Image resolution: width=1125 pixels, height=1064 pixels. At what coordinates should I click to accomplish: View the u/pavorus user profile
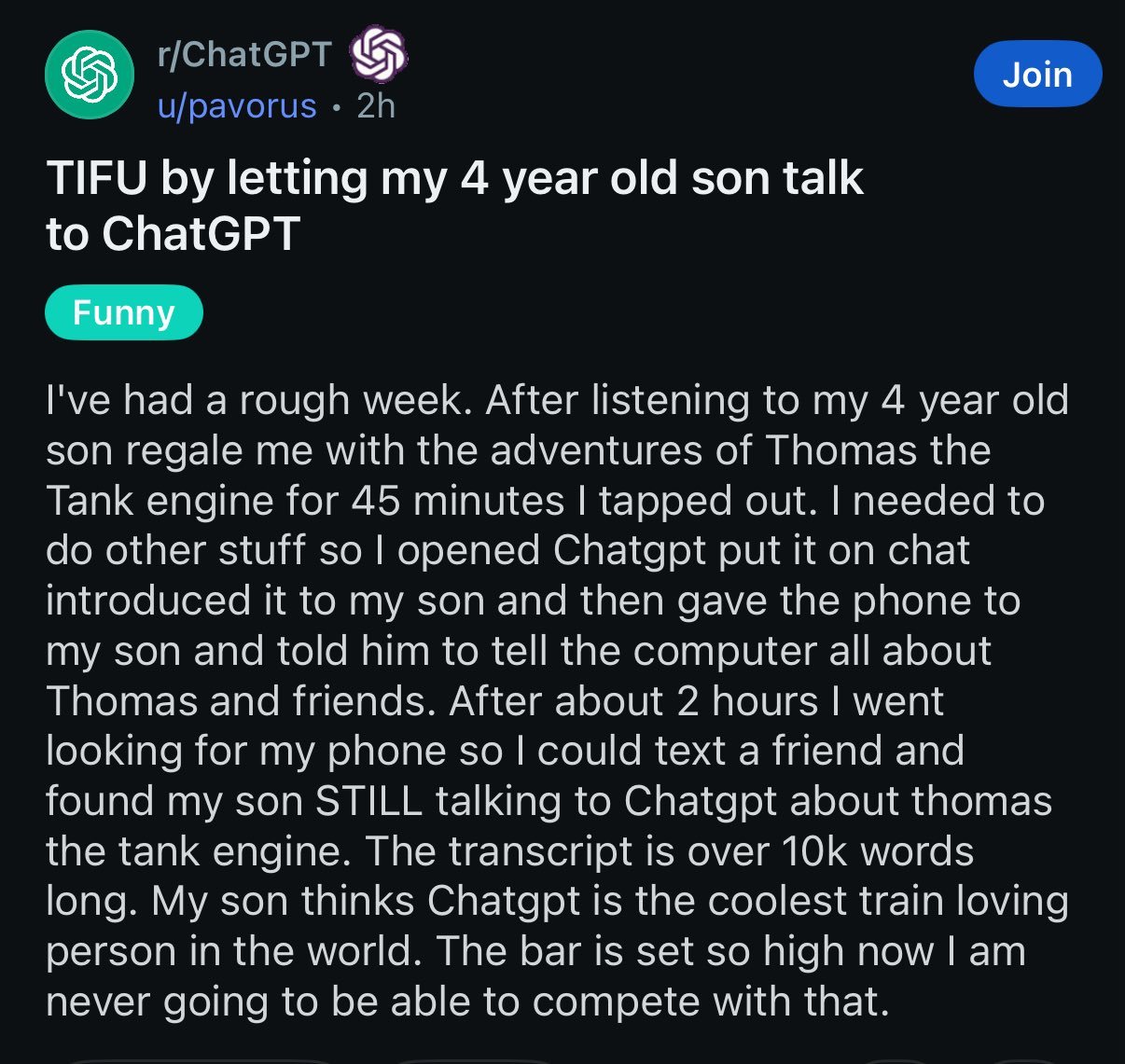point(237,106)
